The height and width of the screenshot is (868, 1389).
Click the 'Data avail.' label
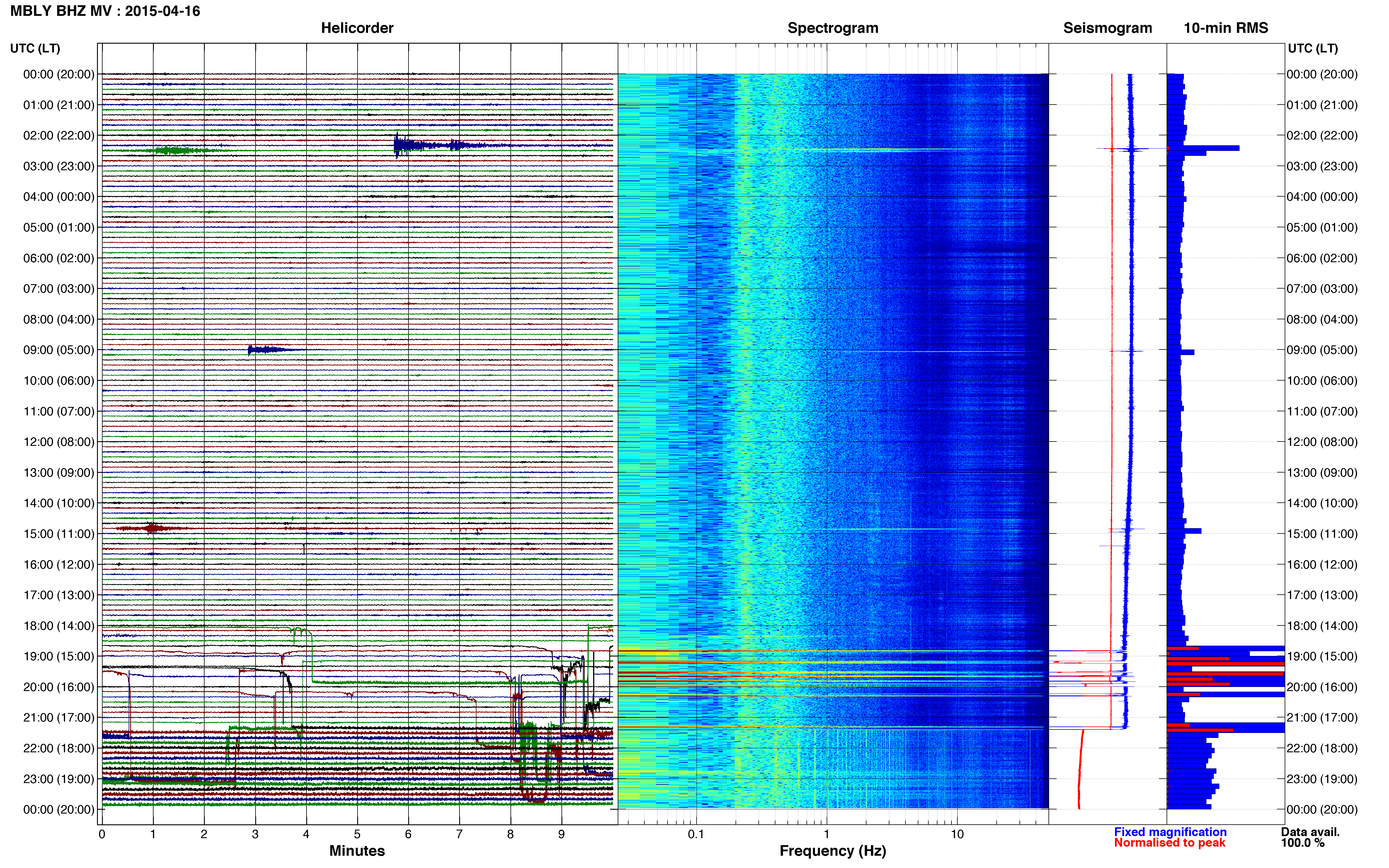[x=1310, y=832]
